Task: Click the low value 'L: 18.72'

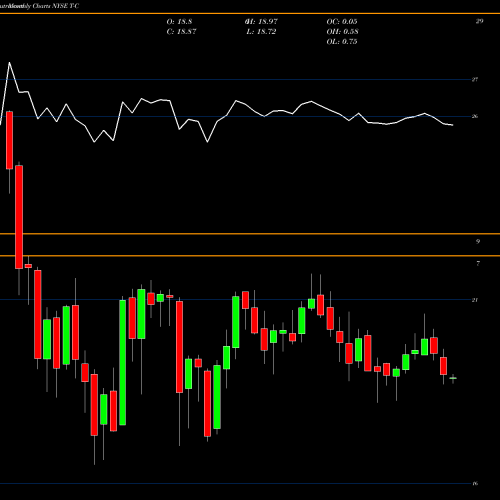Action: coord(261,32)
